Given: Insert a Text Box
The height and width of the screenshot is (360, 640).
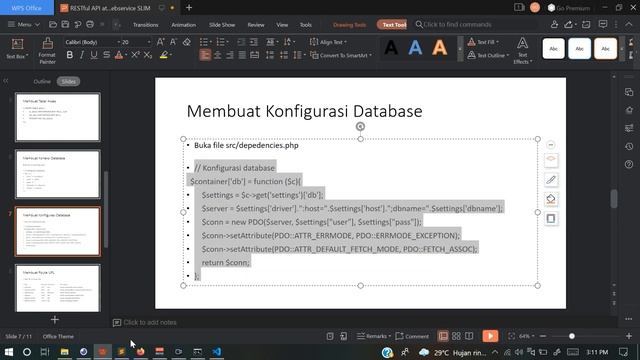Looking at the screenshot, I should point(17,49).
